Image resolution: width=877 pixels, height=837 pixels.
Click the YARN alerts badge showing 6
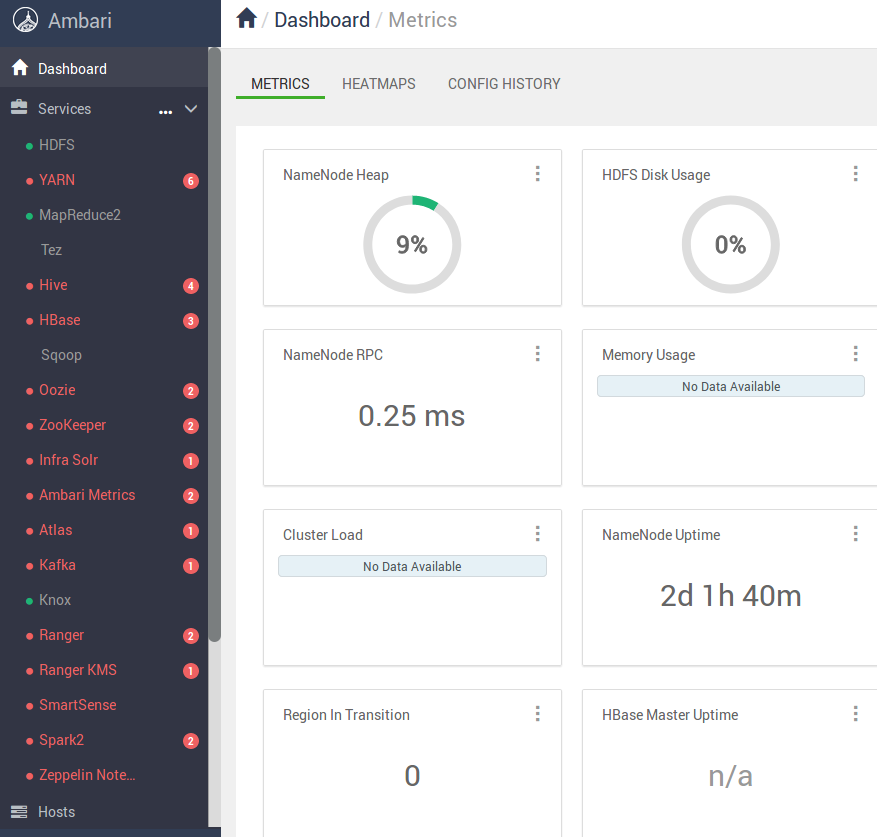click(190, 181)
